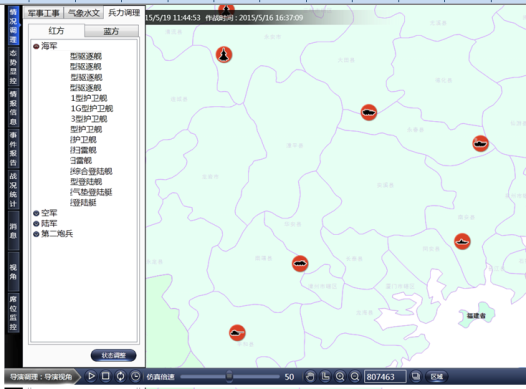Viewport: 526px width, 389px height.
Task: Click the circular-arrows refresh icon
Action: tap(120, 376)
